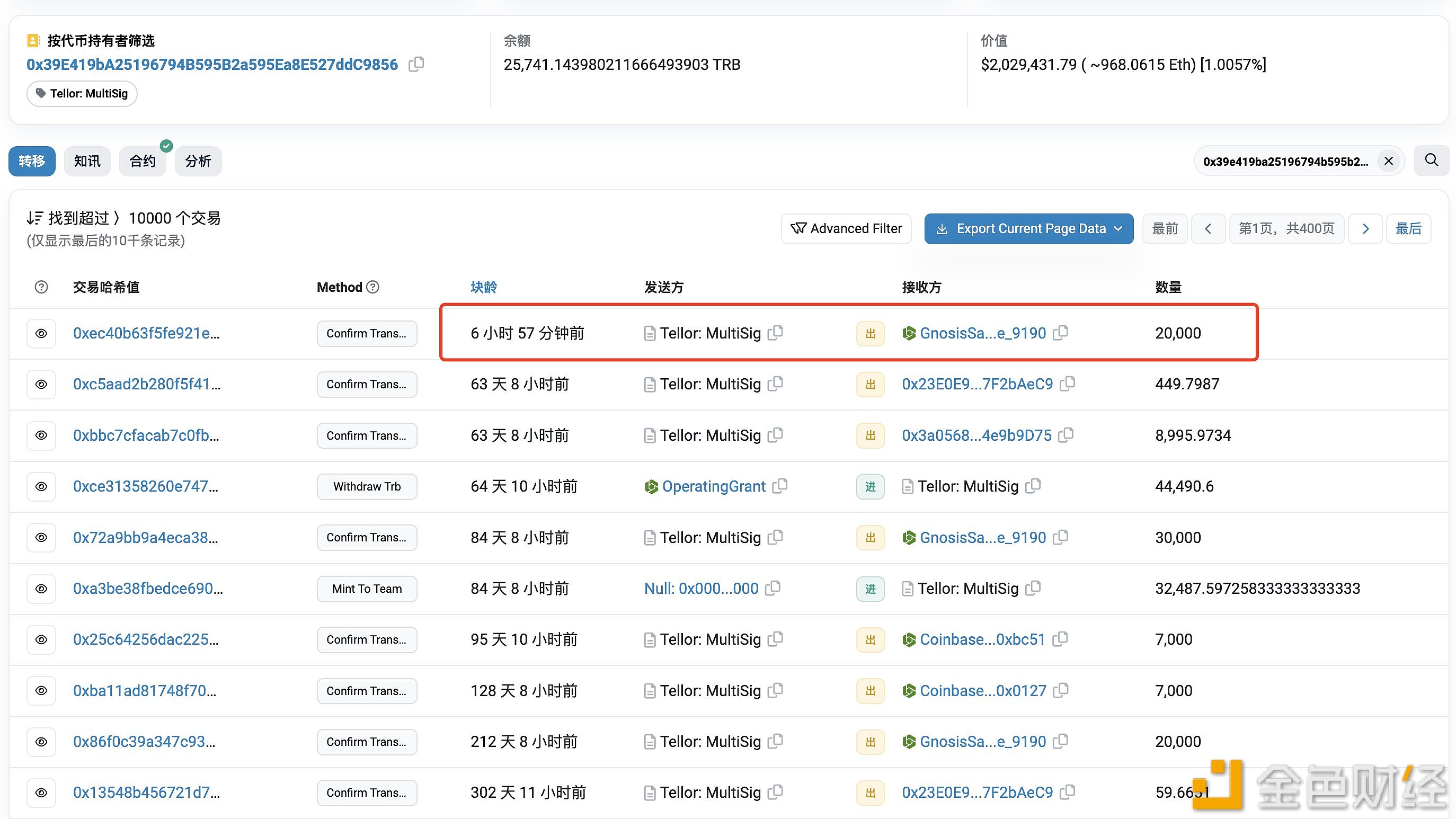The width and height of the screenshot is (1456, 819).
Task: Open OperatingGrant sender address link
Action: tap(713, 486)
